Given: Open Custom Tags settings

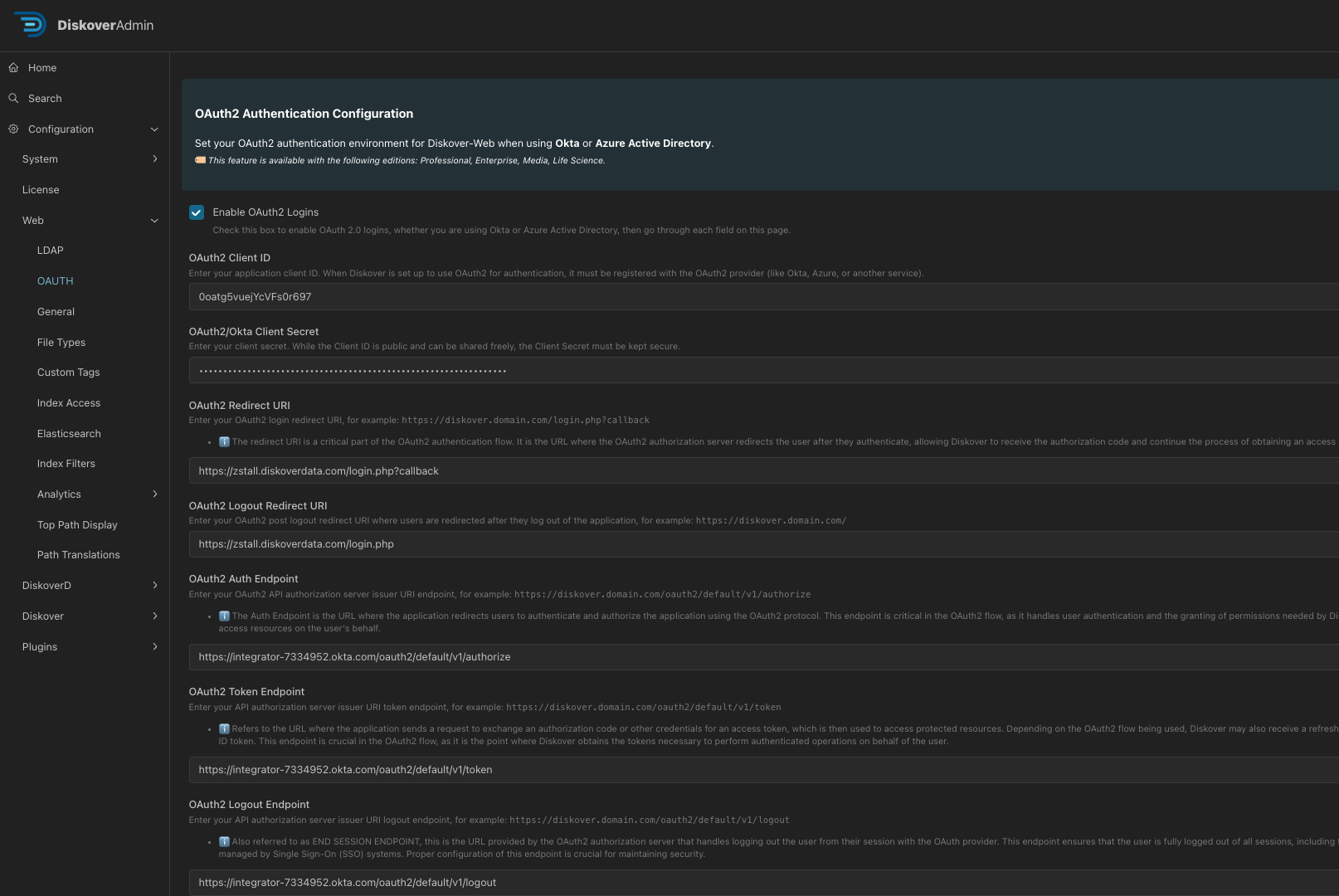Looking at the screenshot, I should [x=69, y=373].
